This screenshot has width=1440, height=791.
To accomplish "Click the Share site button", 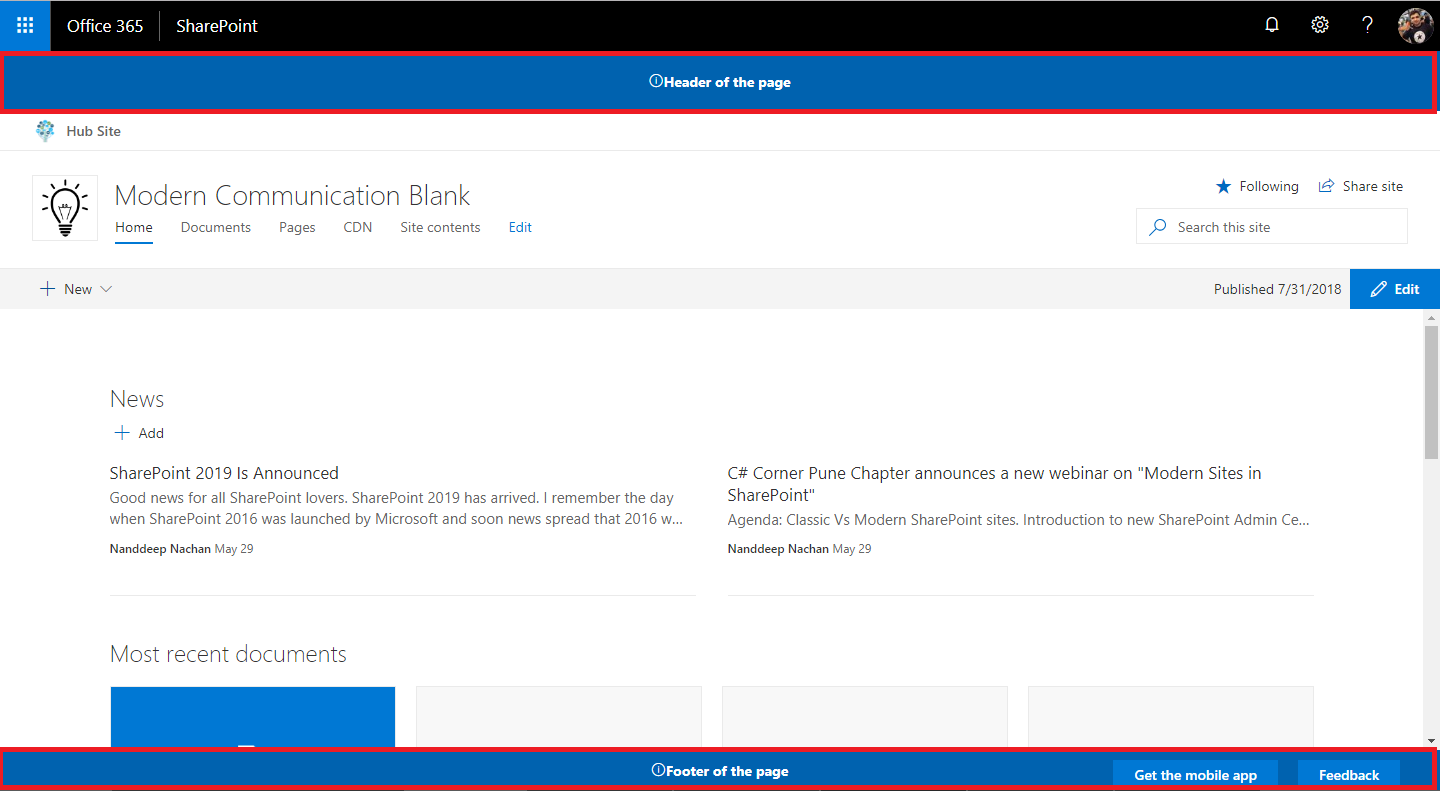I will coord(1361,186).
